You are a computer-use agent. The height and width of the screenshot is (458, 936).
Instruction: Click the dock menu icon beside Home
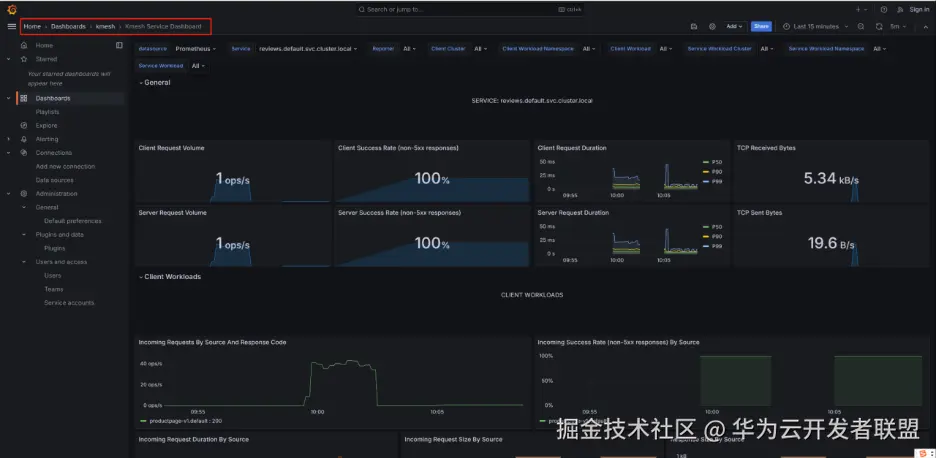pos(119,45)
